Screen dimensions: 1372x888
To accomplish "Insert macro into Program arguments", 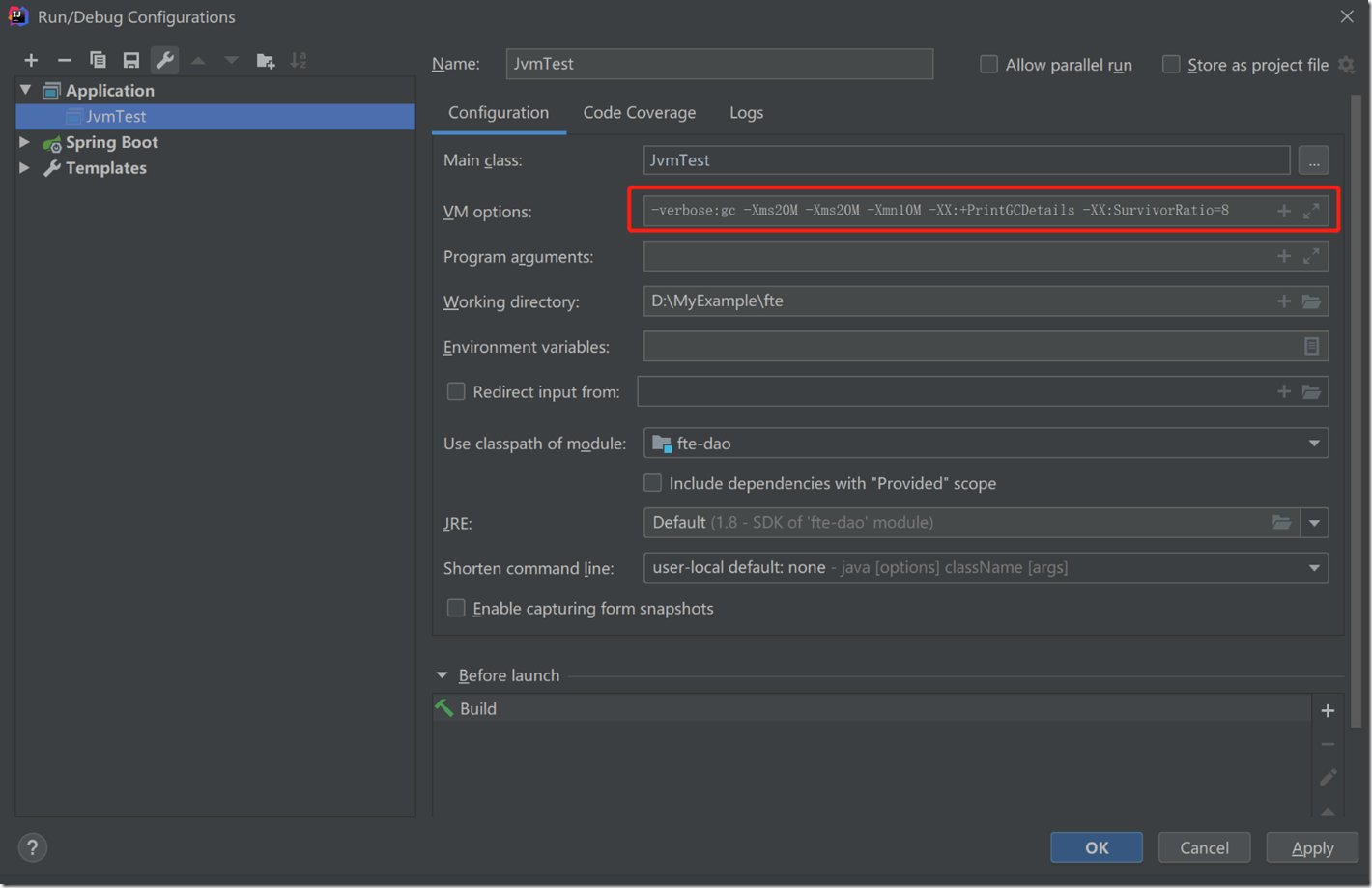I will (x=1283, y=256).
